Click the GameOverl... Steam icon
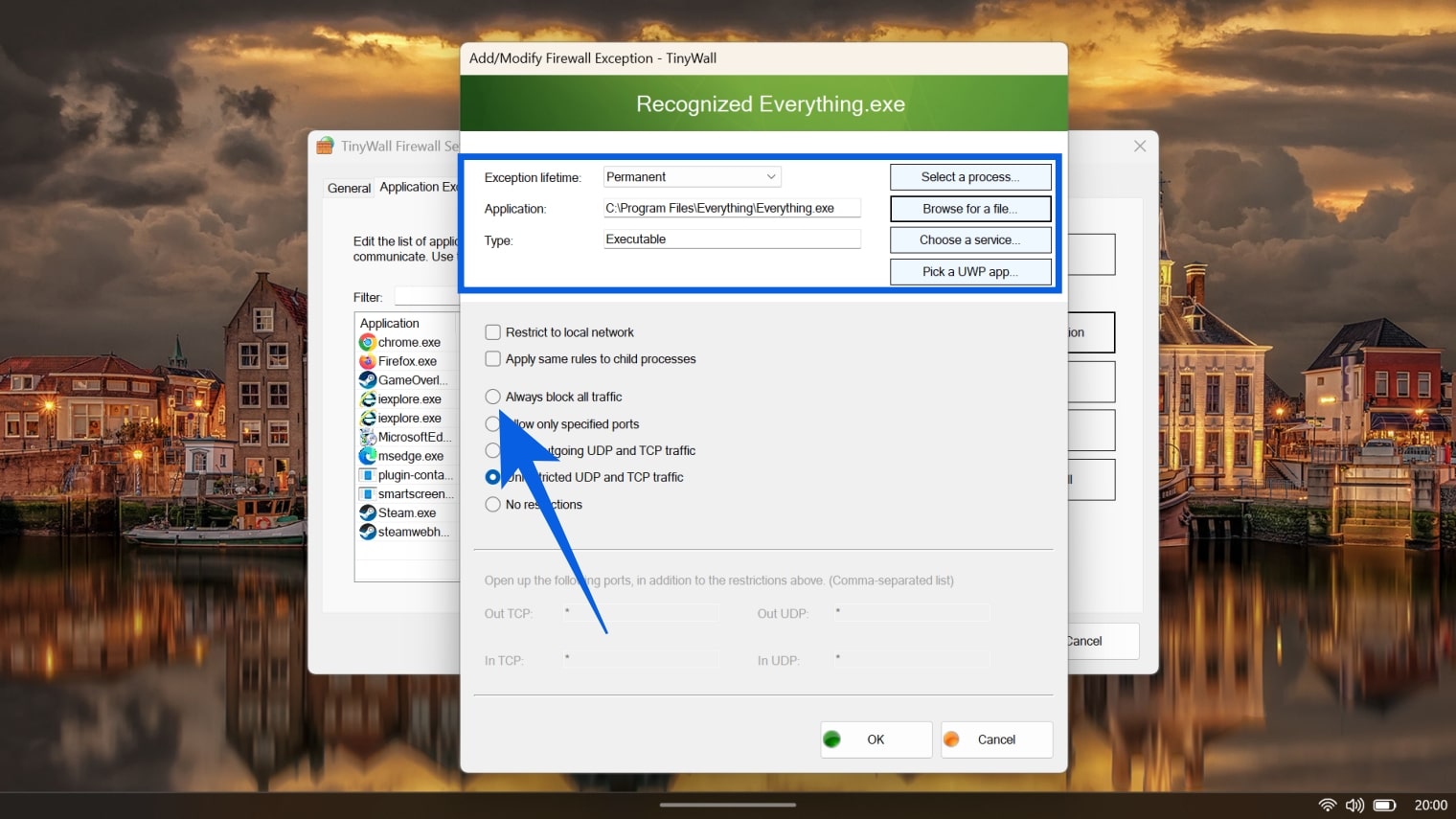 (367, 380)
